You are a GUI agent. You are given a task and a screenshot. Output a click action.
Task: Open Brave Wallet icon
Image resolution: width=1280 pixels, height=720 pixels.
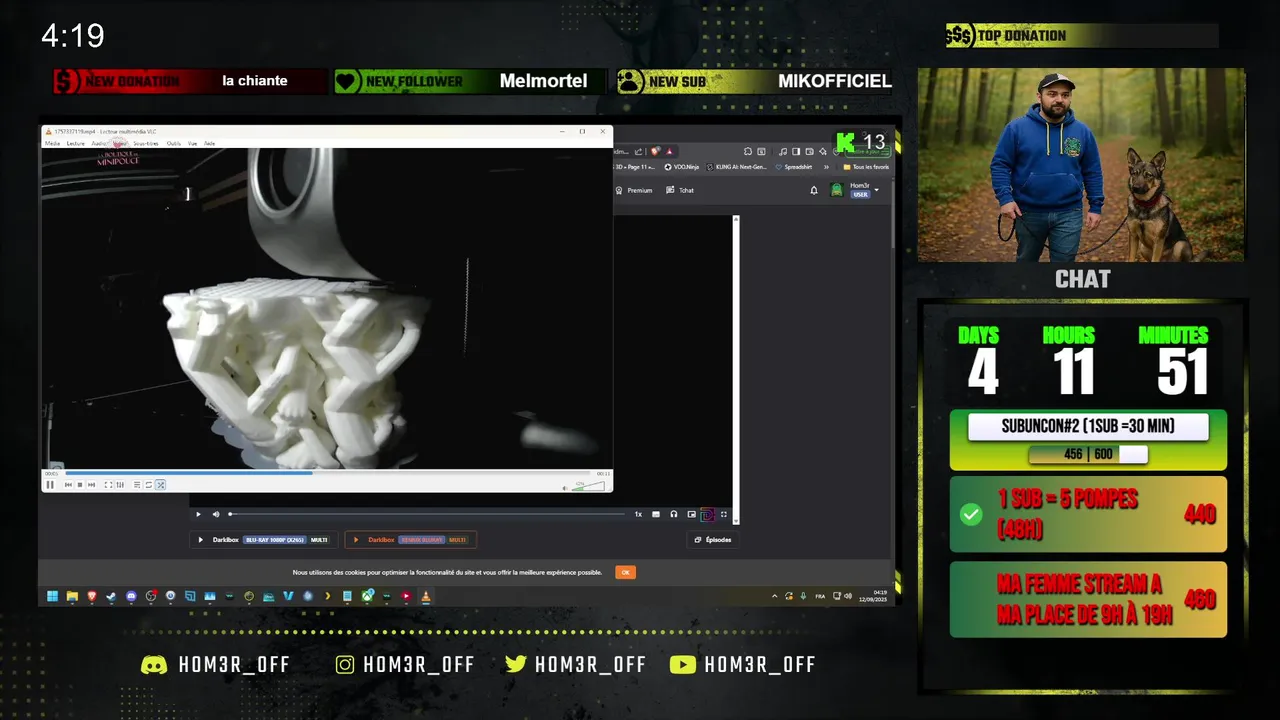click(x=809, y=151)
